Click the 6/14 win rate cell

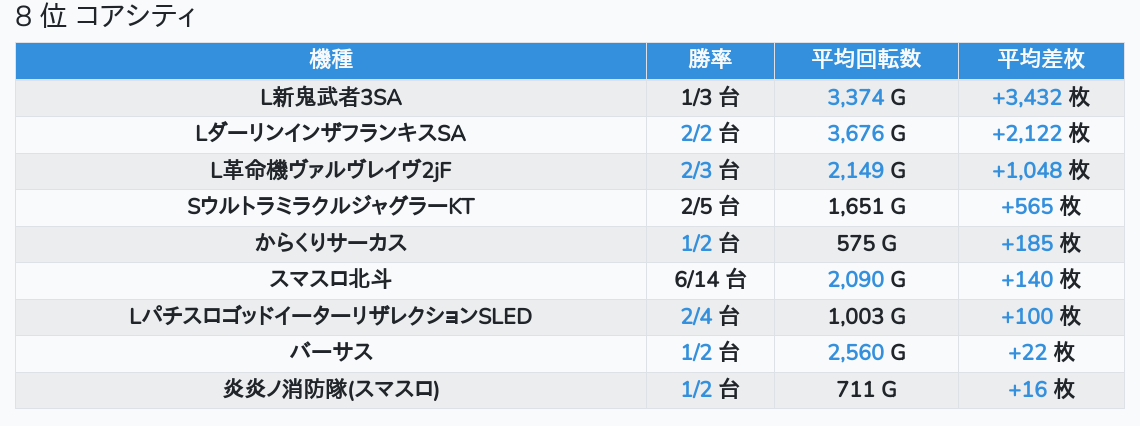click(710, 279)
